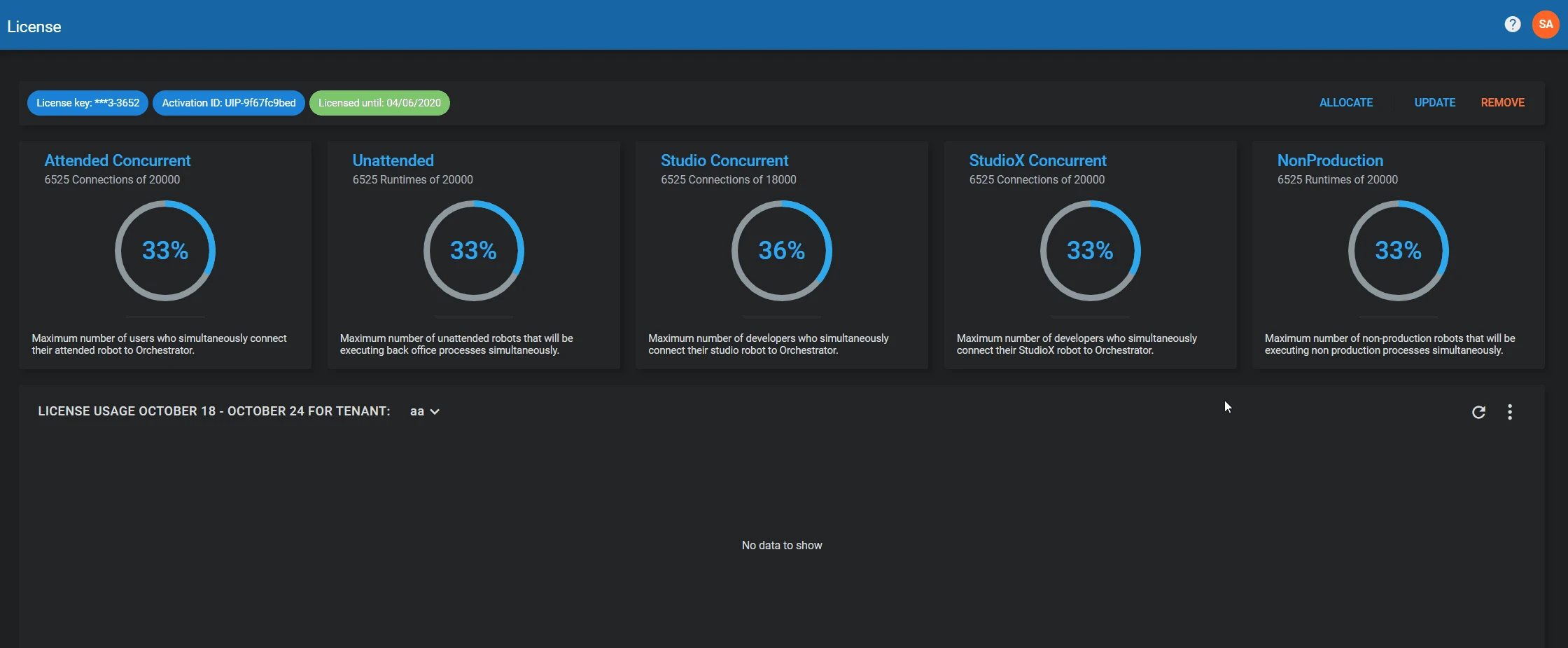Select the StudioX text 6525 Connections of 20000
This screenshot has width=1568, height=648.
pyautogui.click(x=1037, y=179)
